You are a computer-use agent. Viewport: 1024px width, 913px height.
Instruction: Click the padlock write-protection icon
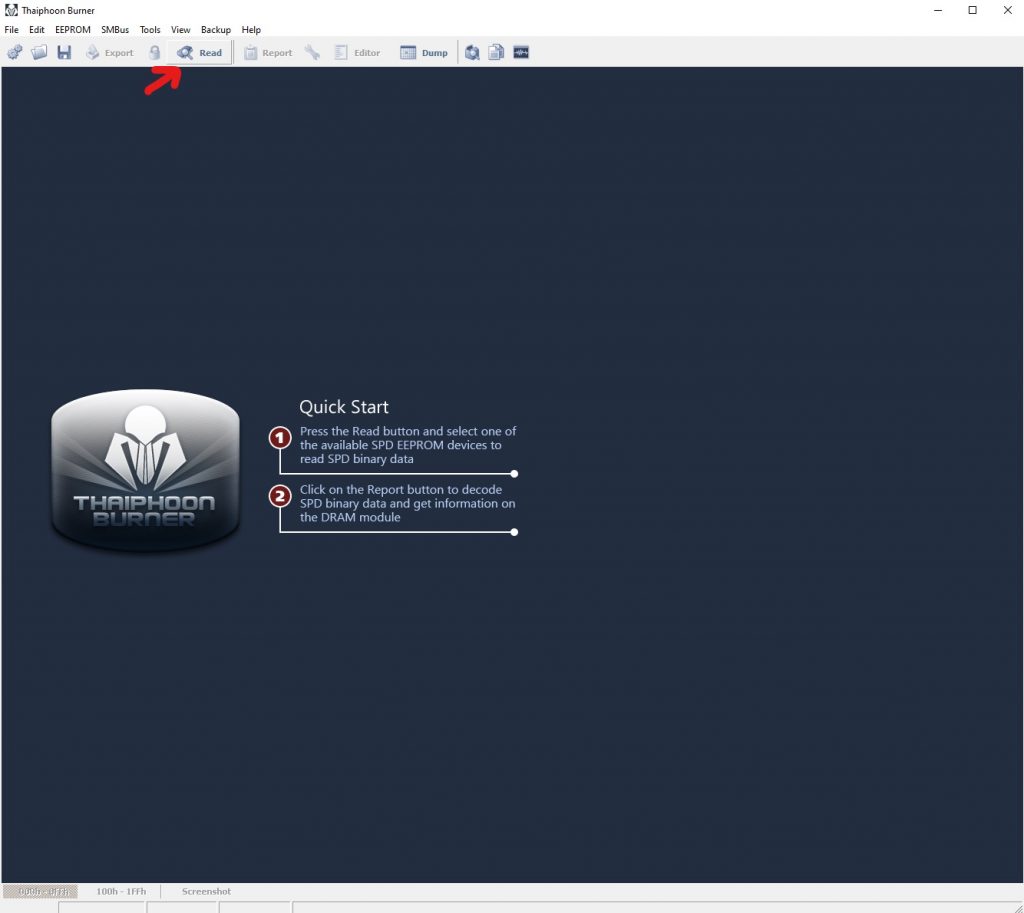click(154, 52)
